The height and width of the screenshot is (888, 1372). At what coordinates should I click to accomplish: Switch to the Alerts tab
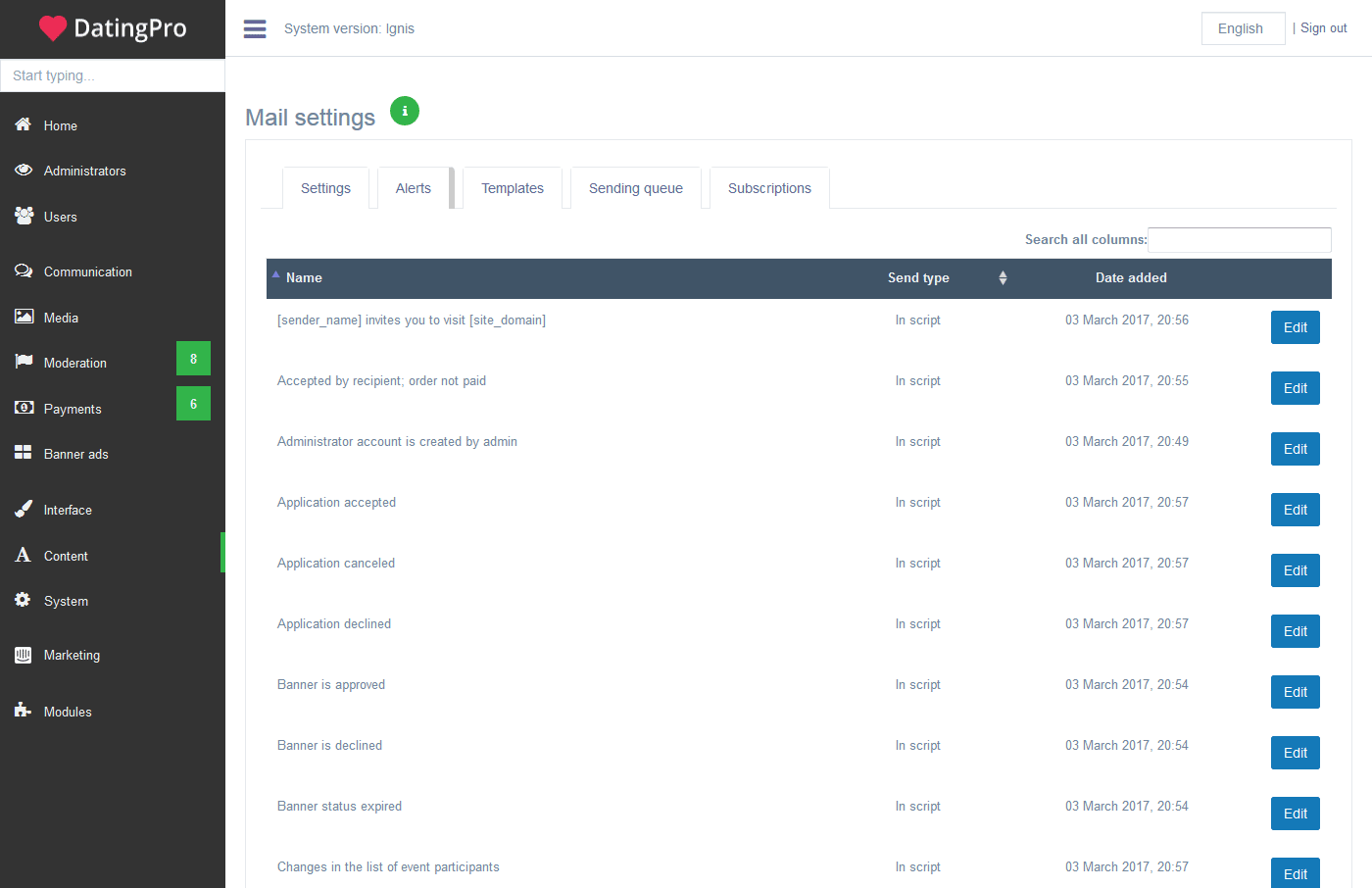[414, 188]
